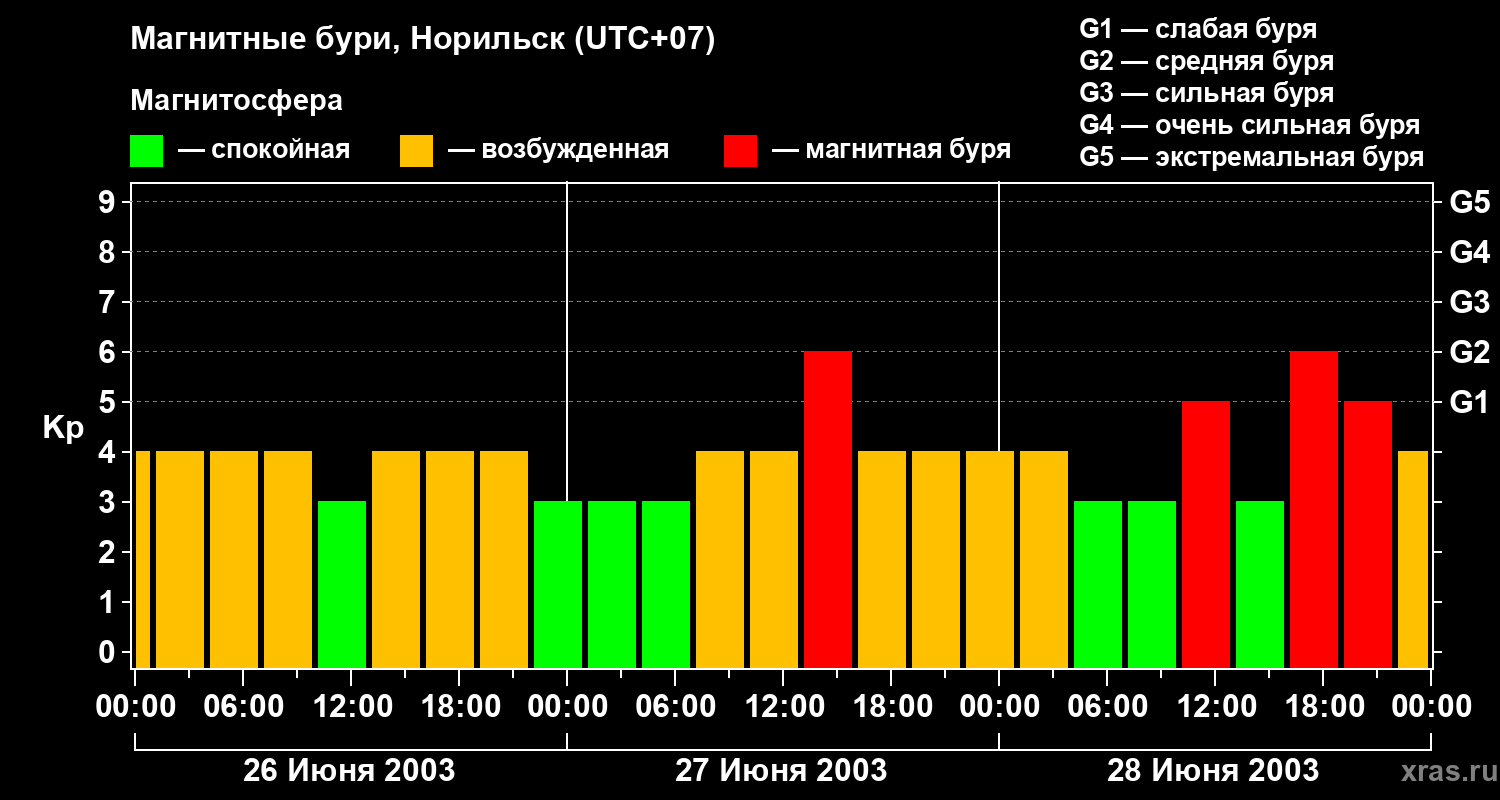Click the 'G5 — экстремальная буря' legend line
The height and width of the screenshot is (800, 1500).
[x=1251, y=157]
